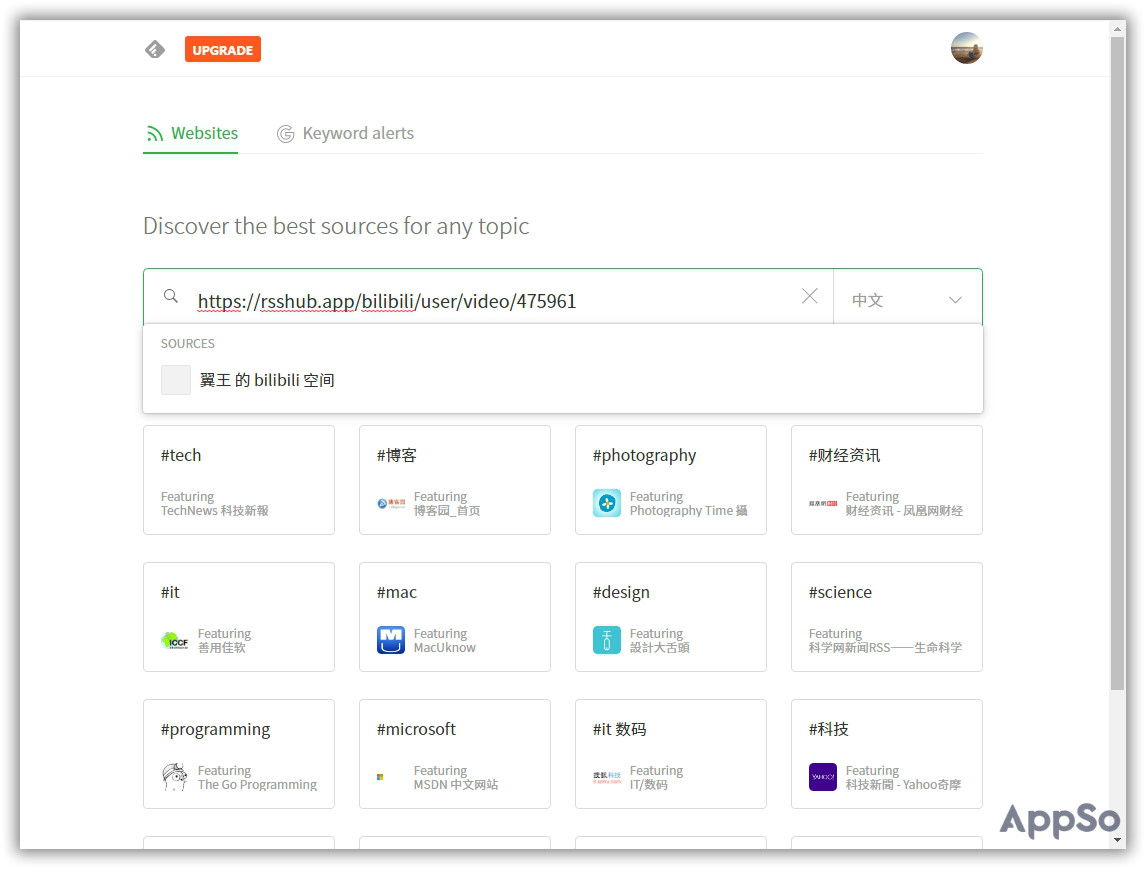Switch to the Keyword alerts tab
This screenshot has height=869, width=1146.
(345, 133)
